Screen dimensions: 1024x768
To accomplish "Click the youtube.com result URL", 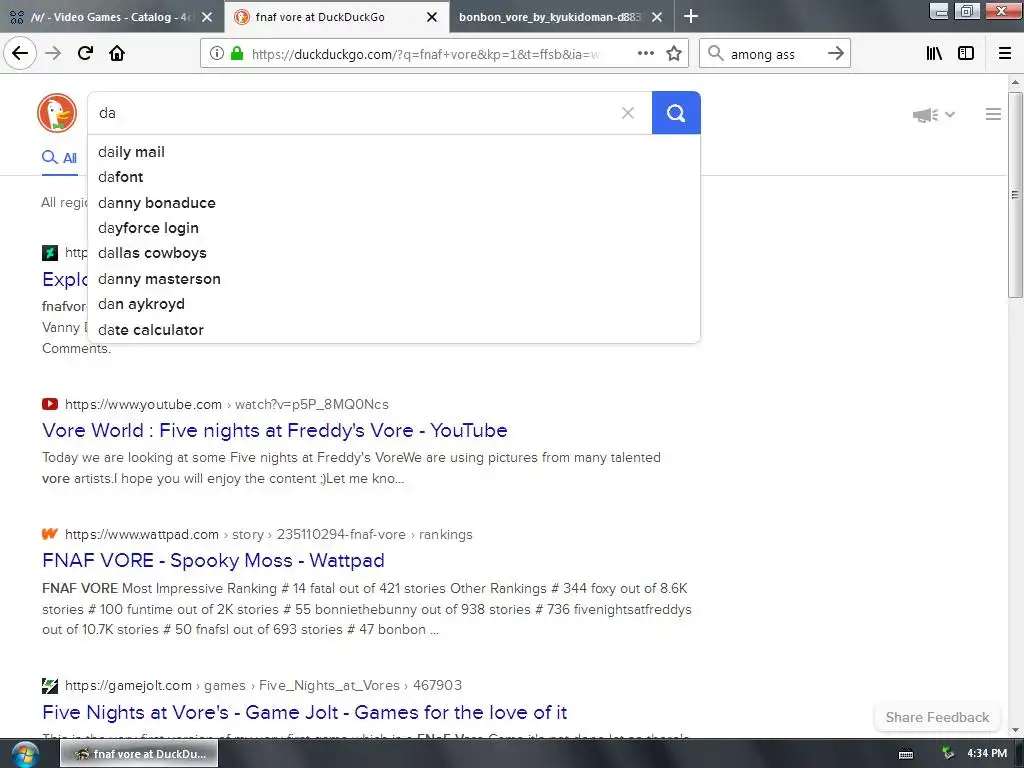I will (227, 404).
